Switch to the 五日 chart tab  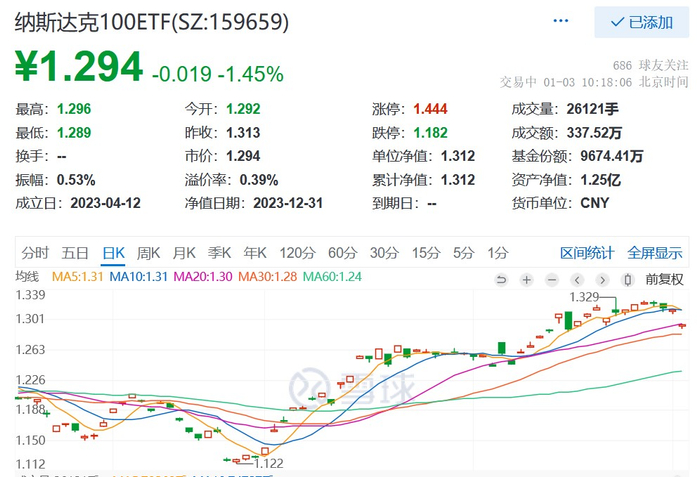(75, 253)
